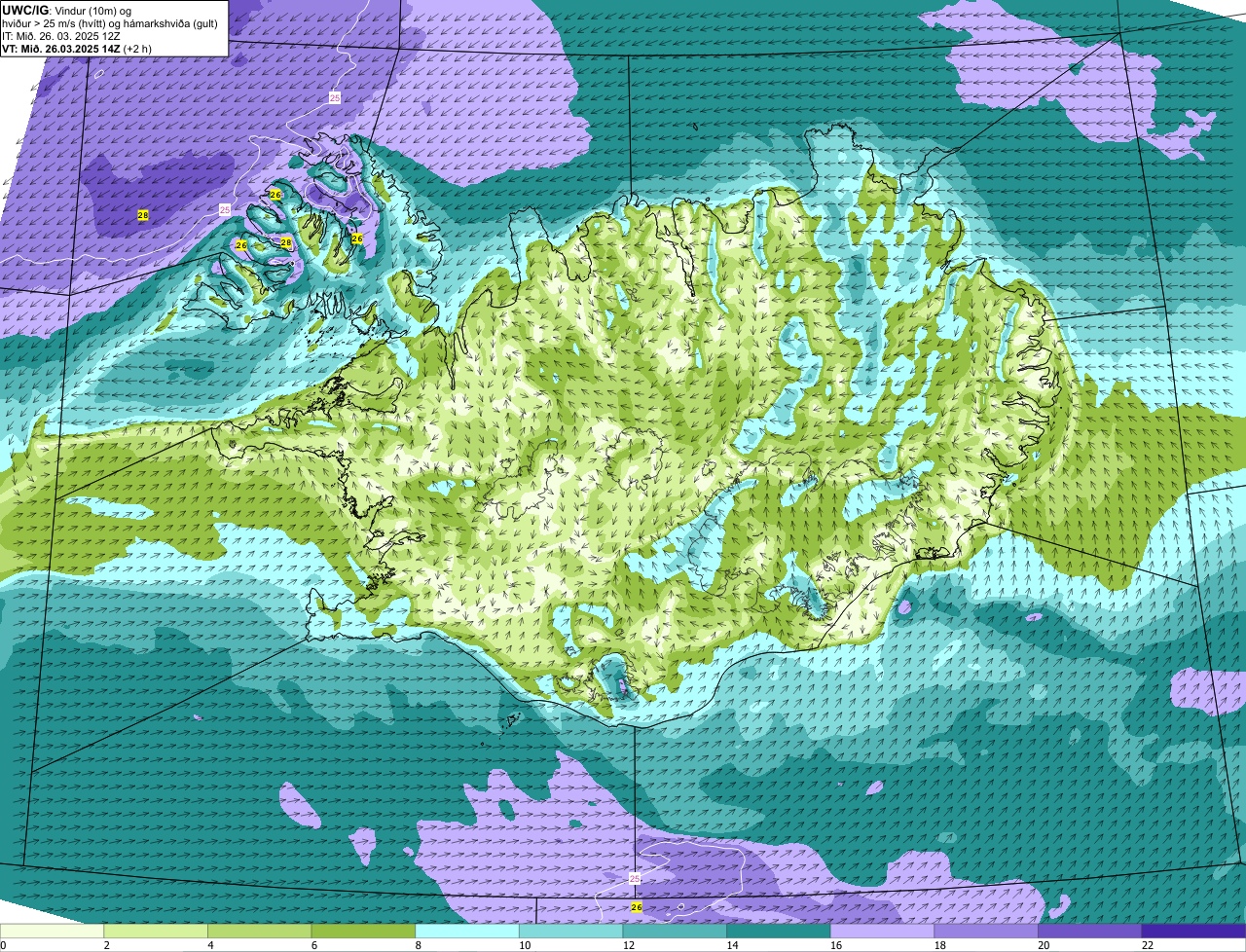Click the "0" label on the wind scale
This screenshot has height=952, width=1246.
tap(3, 945)
